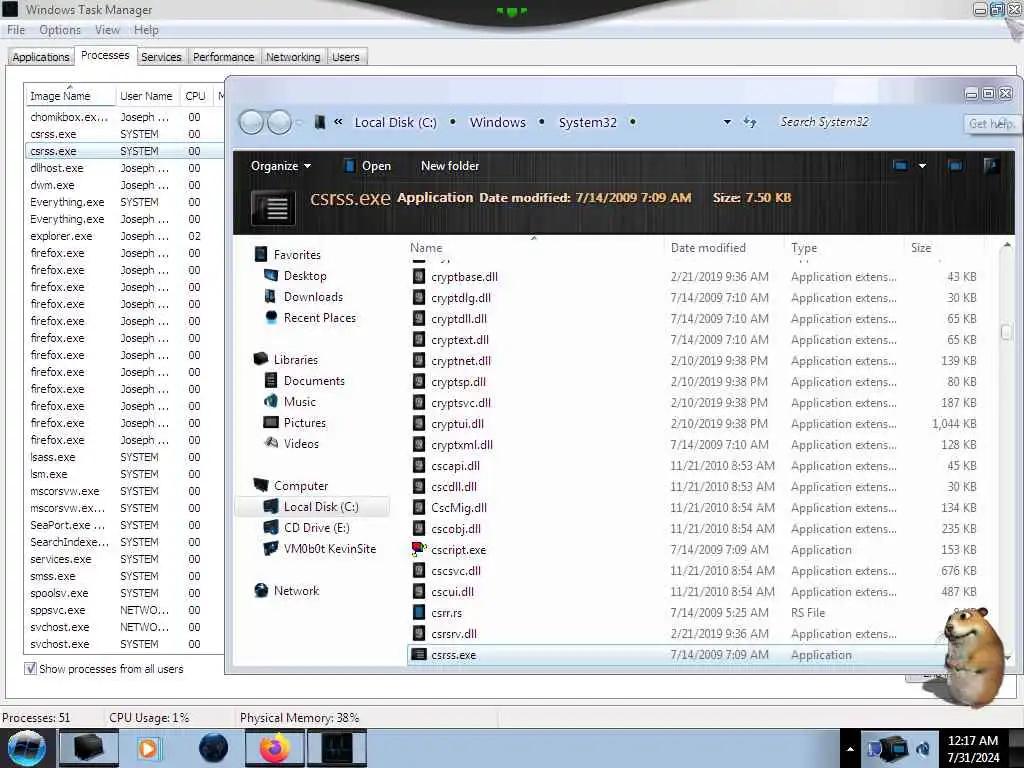The image size is (1024, 768).
Task: Click Local Disk (C:) in address breadcrumb
Action: pos(395,122)
